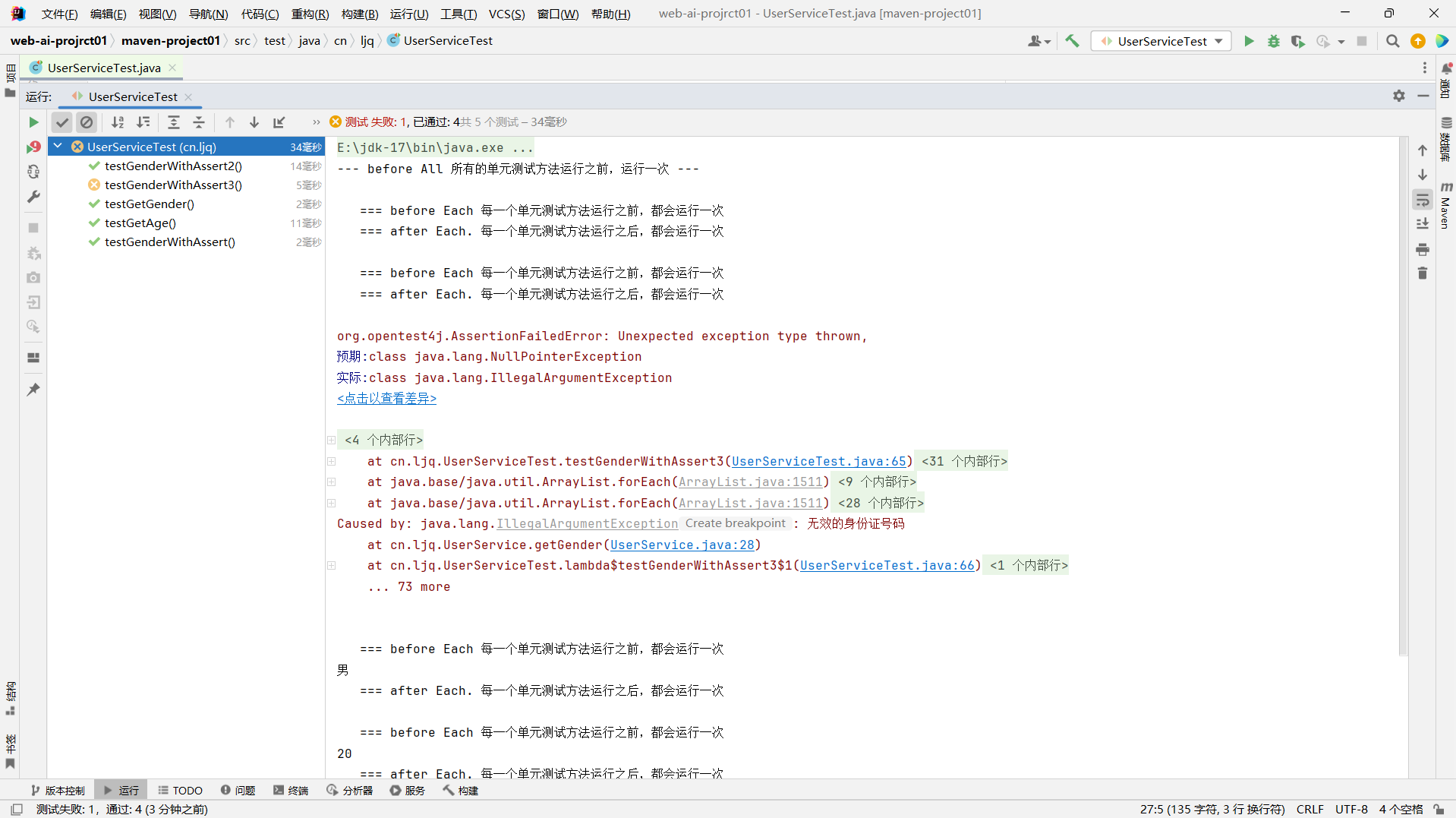Screen dimensions: 1456x818
Task: Open the 文件(F) menu
Action: point(60,14)
